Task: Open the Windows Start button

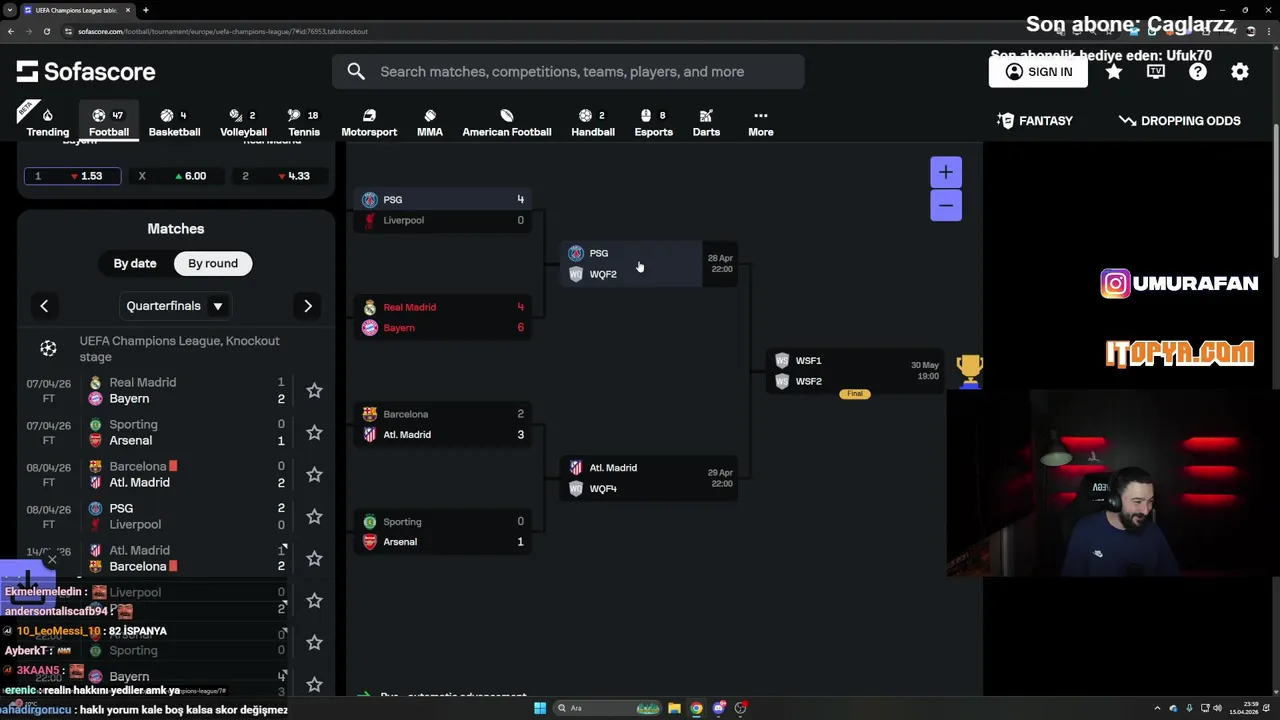Action: 540,708
